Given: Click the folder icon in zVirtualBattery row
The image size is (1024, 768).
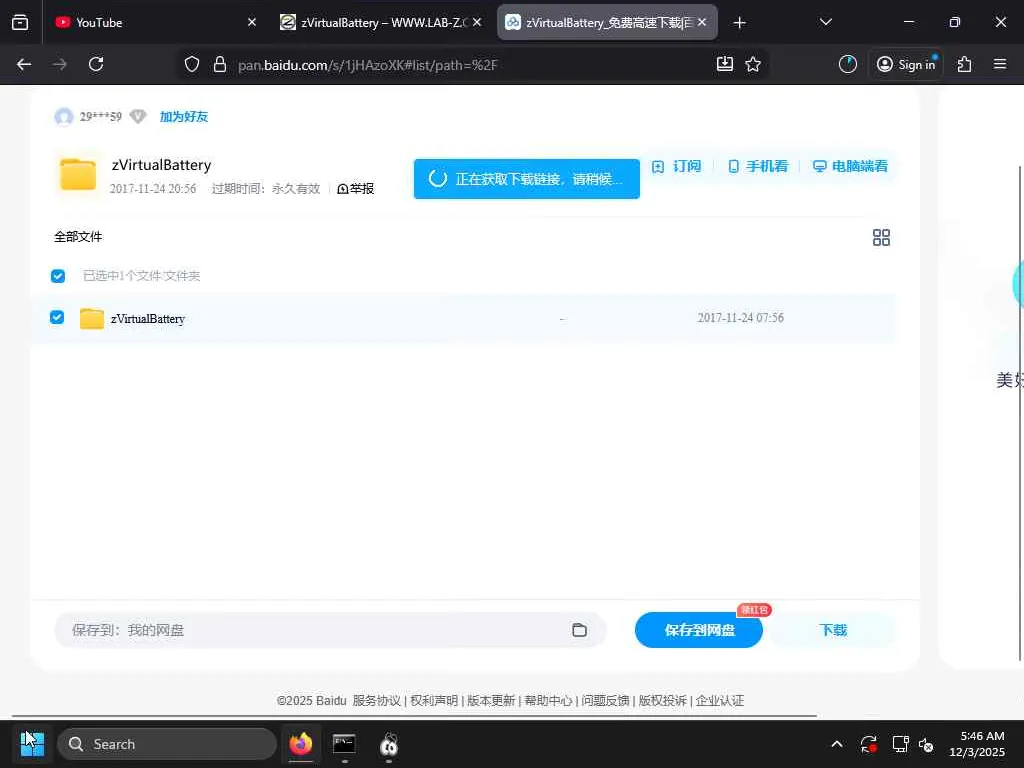Looking at the screenshot, I should point(91,319).
